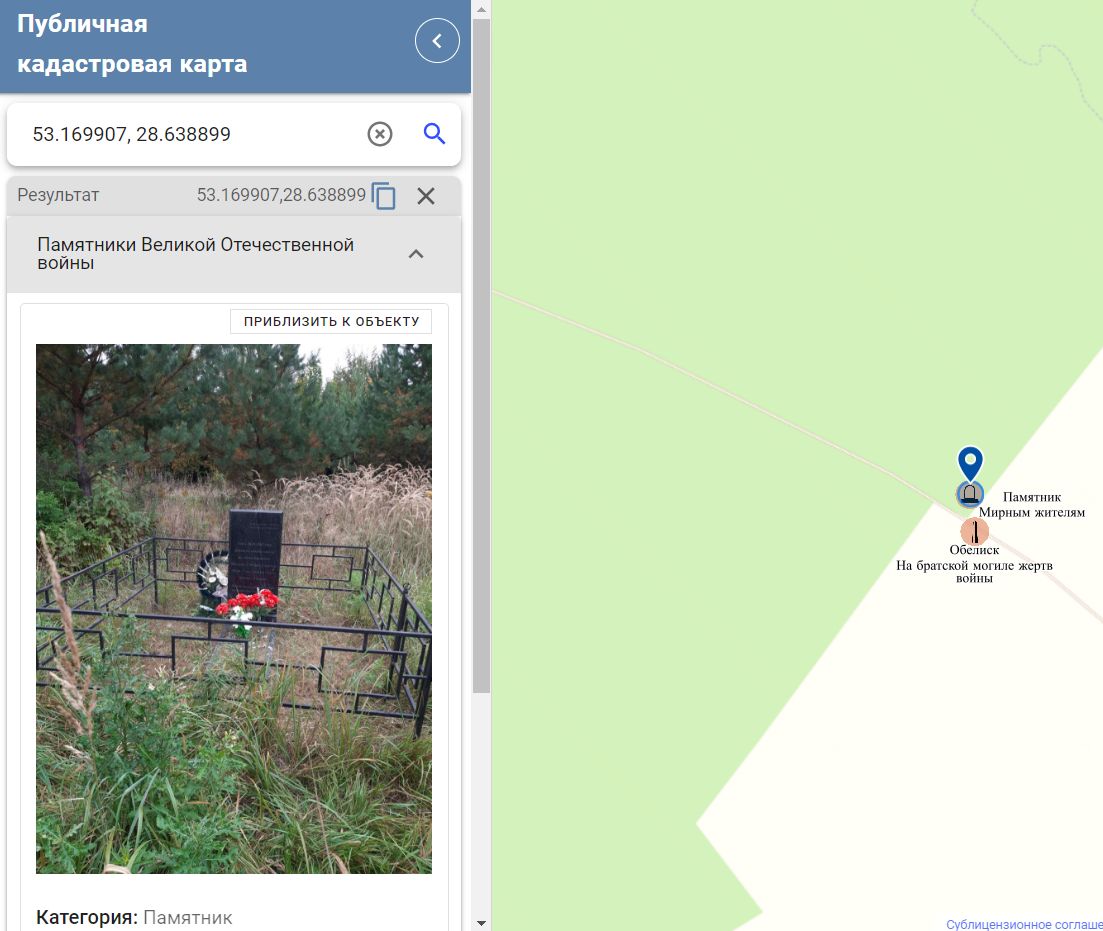Click the sidebar vertical scrollbar thumb
This screenshot has height=931, width=1103.
tap(481, 356)
